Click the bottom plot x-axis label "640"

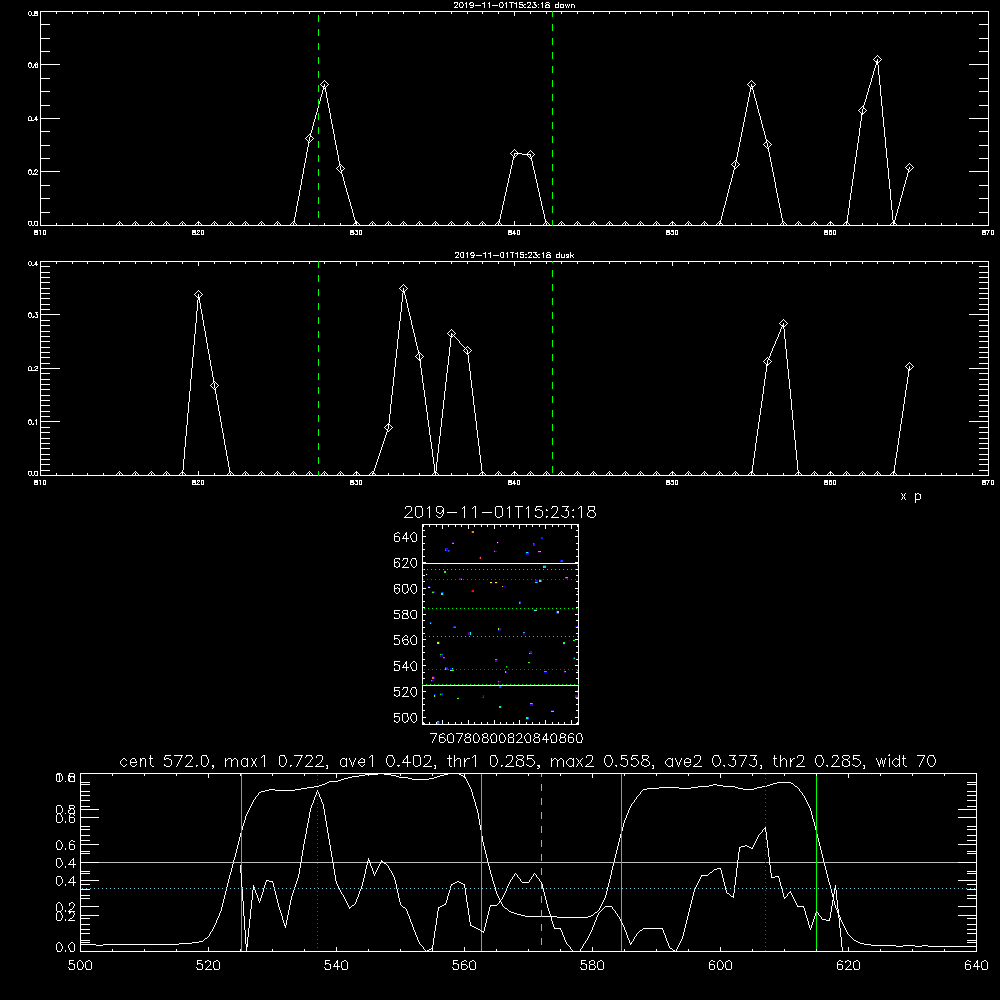click(x=976, y=966)
